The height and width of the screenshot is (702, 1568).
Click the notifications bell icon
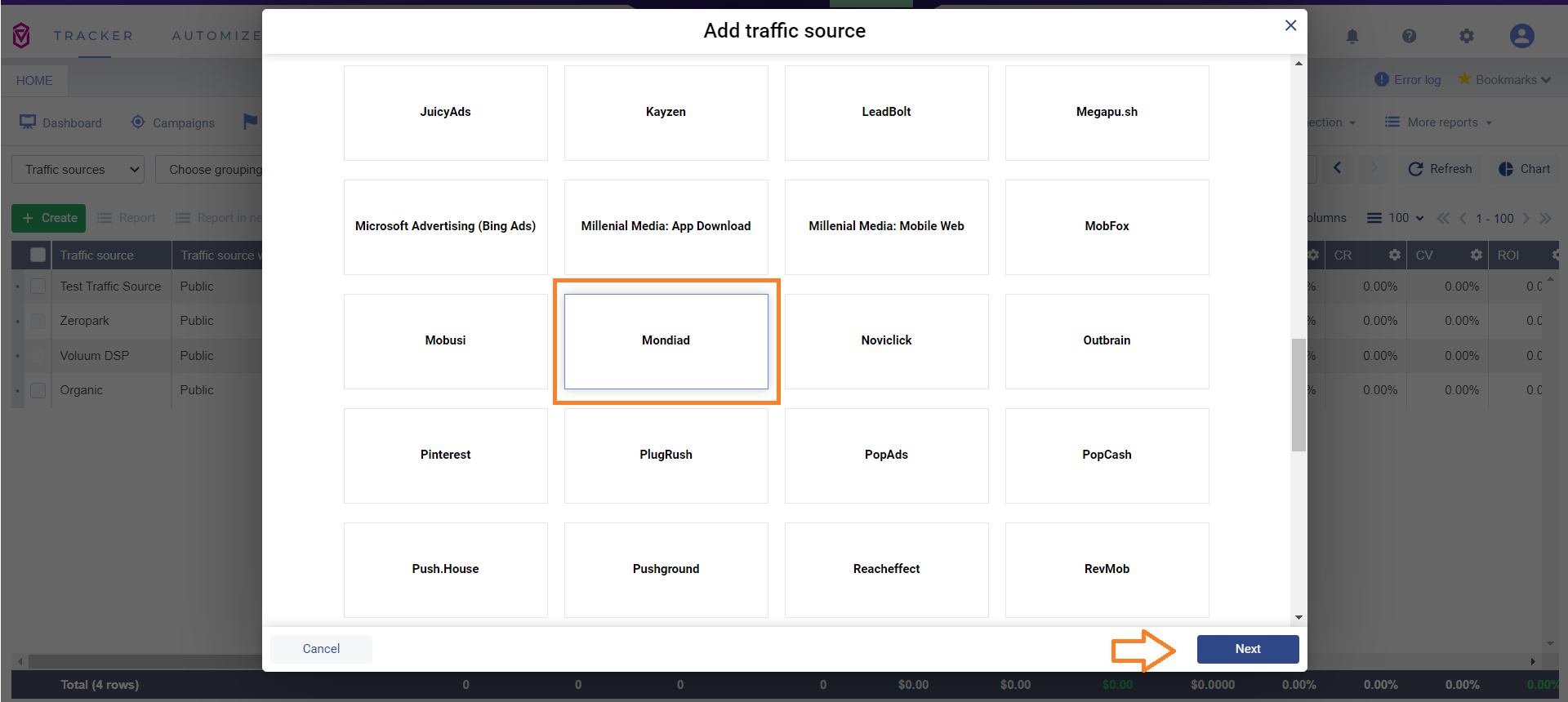[1352, 36]
